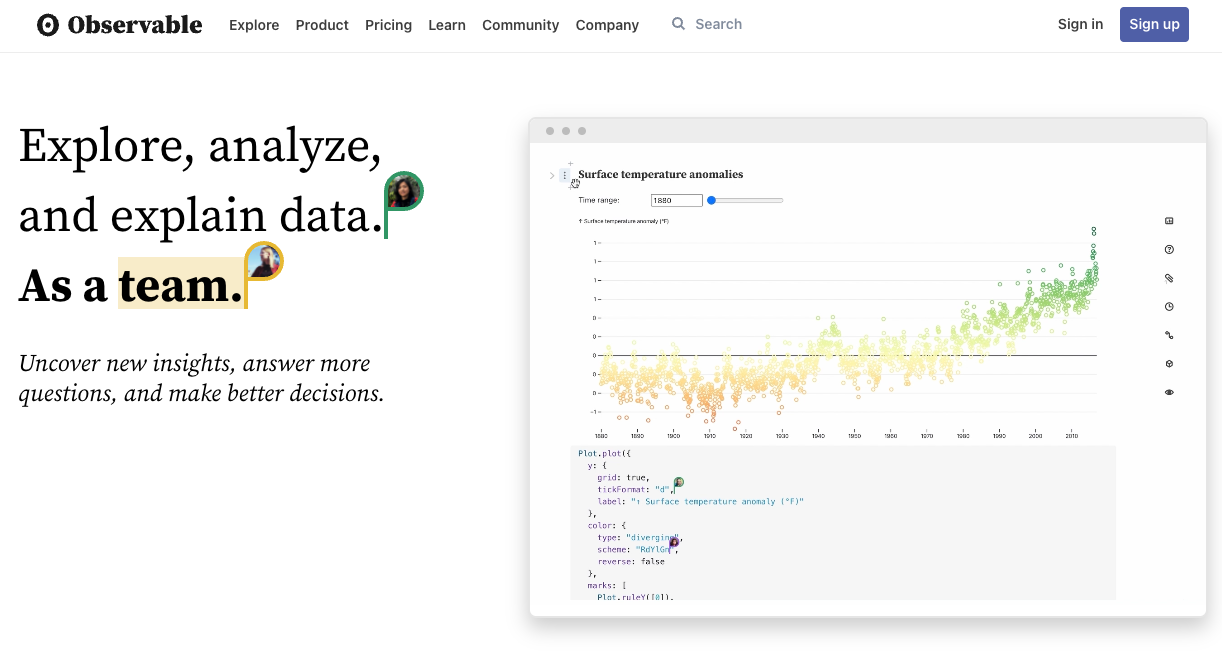Copy notebook link using the link icon
The width and height of the screenshot is (1222, 661).
click(x=1169, y=335)
